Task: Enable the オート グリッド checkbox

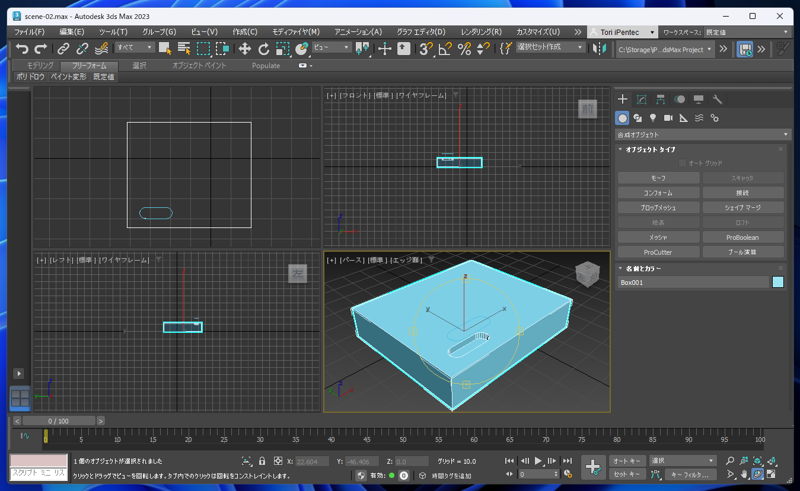Action: pyautogui.click(x=683, y=163)
